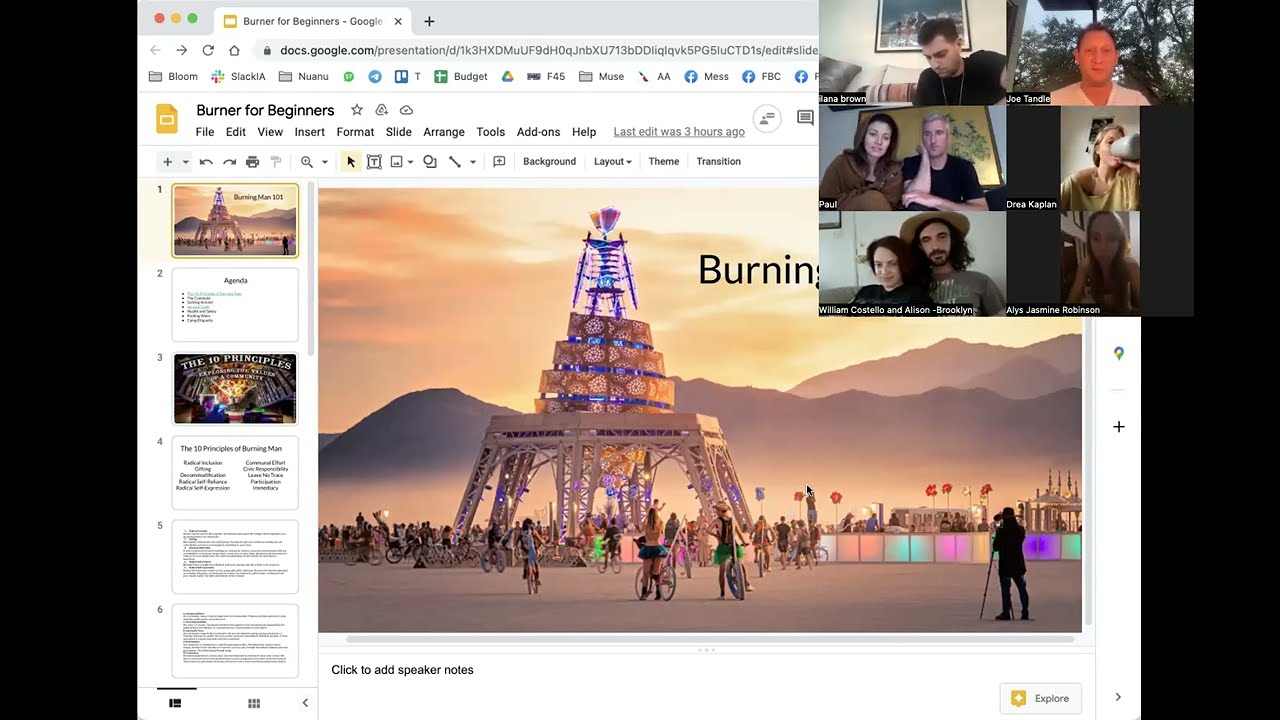Image resolution: width=1280 pixels, height=720 pixels.
Task: Click the Background button
Action: pos(549,162)
